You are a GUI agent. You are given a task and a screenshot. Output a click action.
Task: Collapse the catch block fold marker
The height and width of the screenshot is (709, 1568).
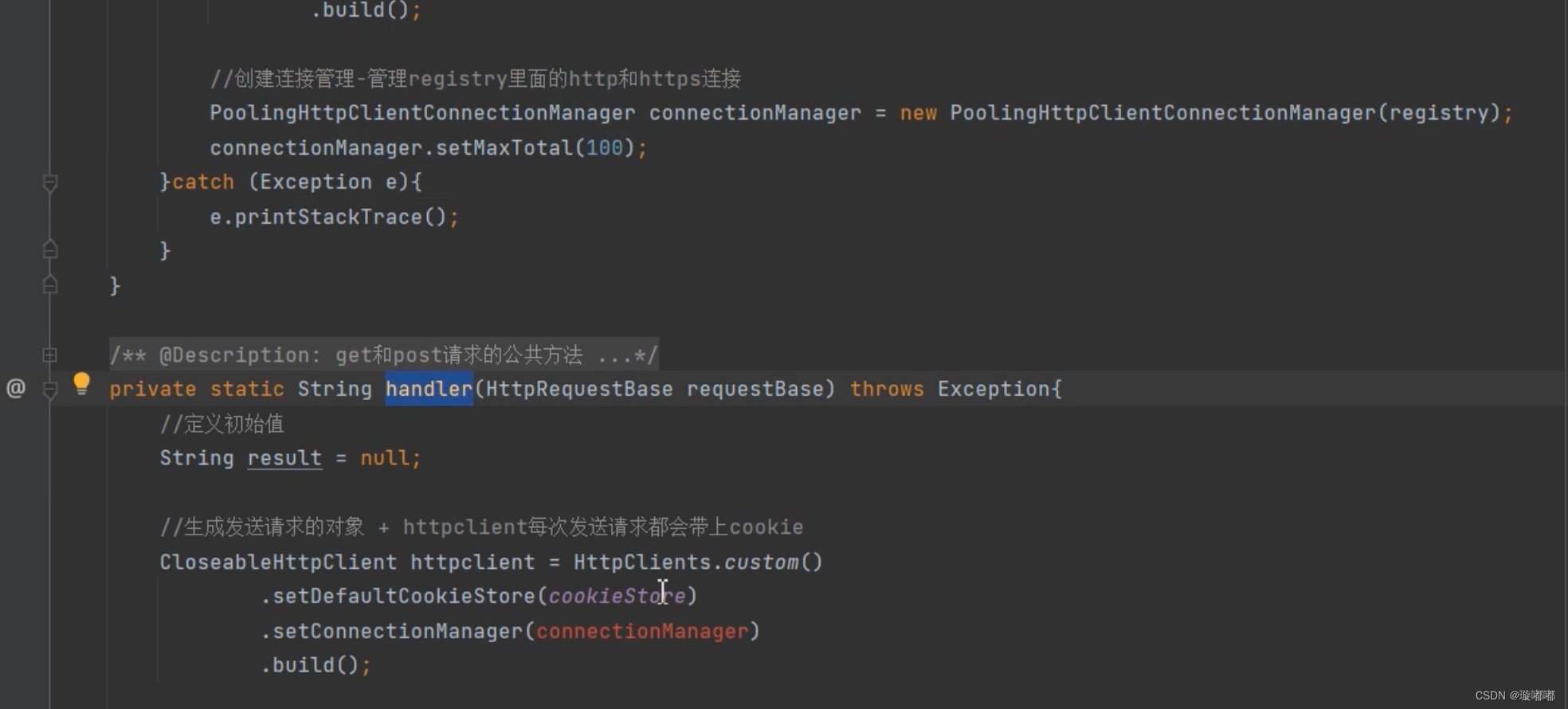click(x=49, y=183)
